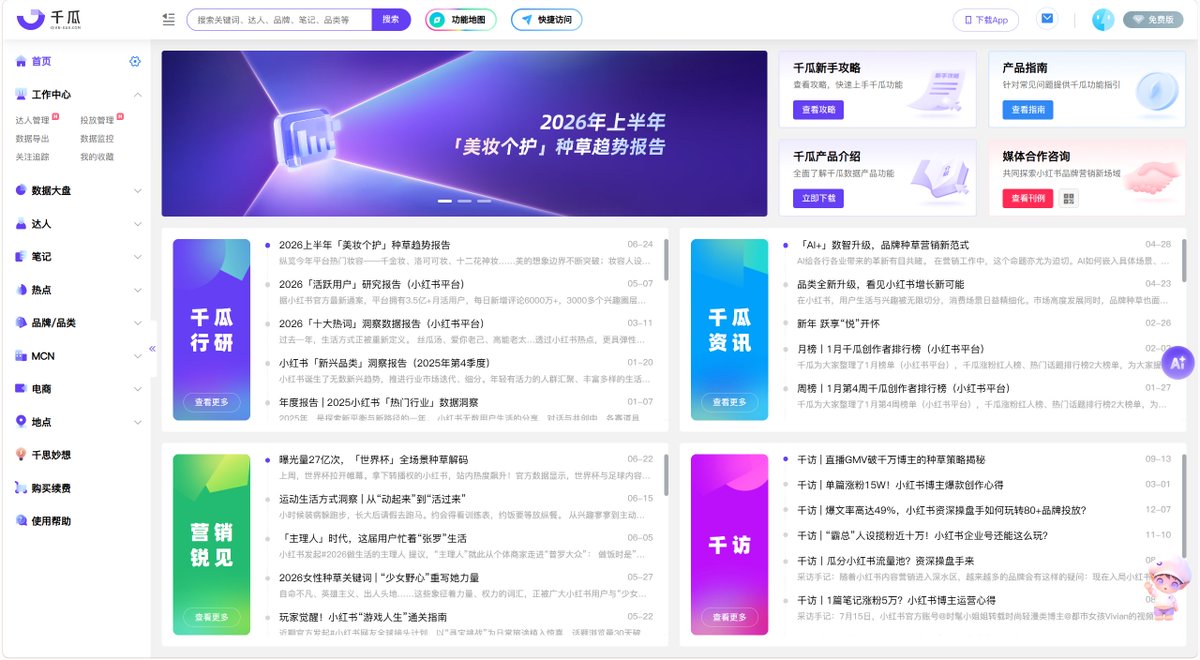Open 投放管理 under 工作中心

pyautogui.click(x=97, y=120)
